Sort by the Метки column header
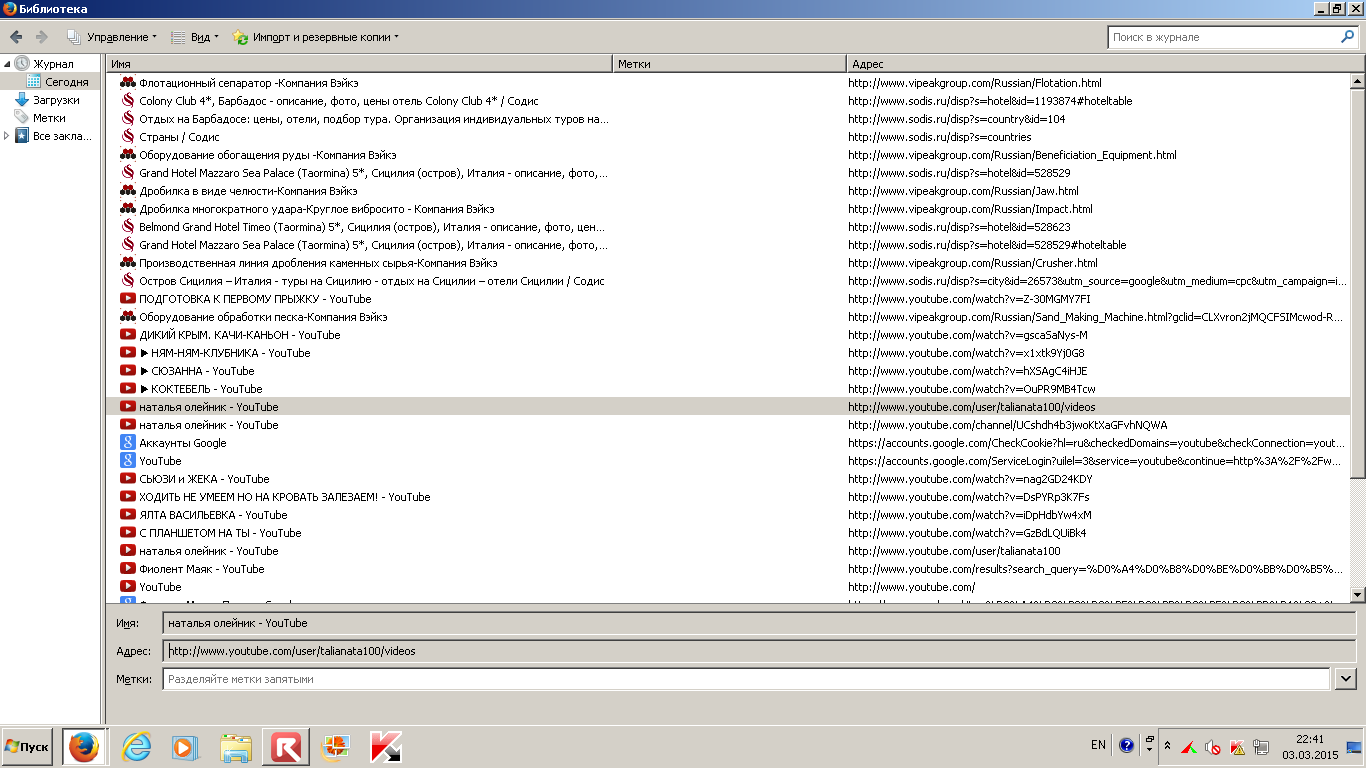 (729, 64)
